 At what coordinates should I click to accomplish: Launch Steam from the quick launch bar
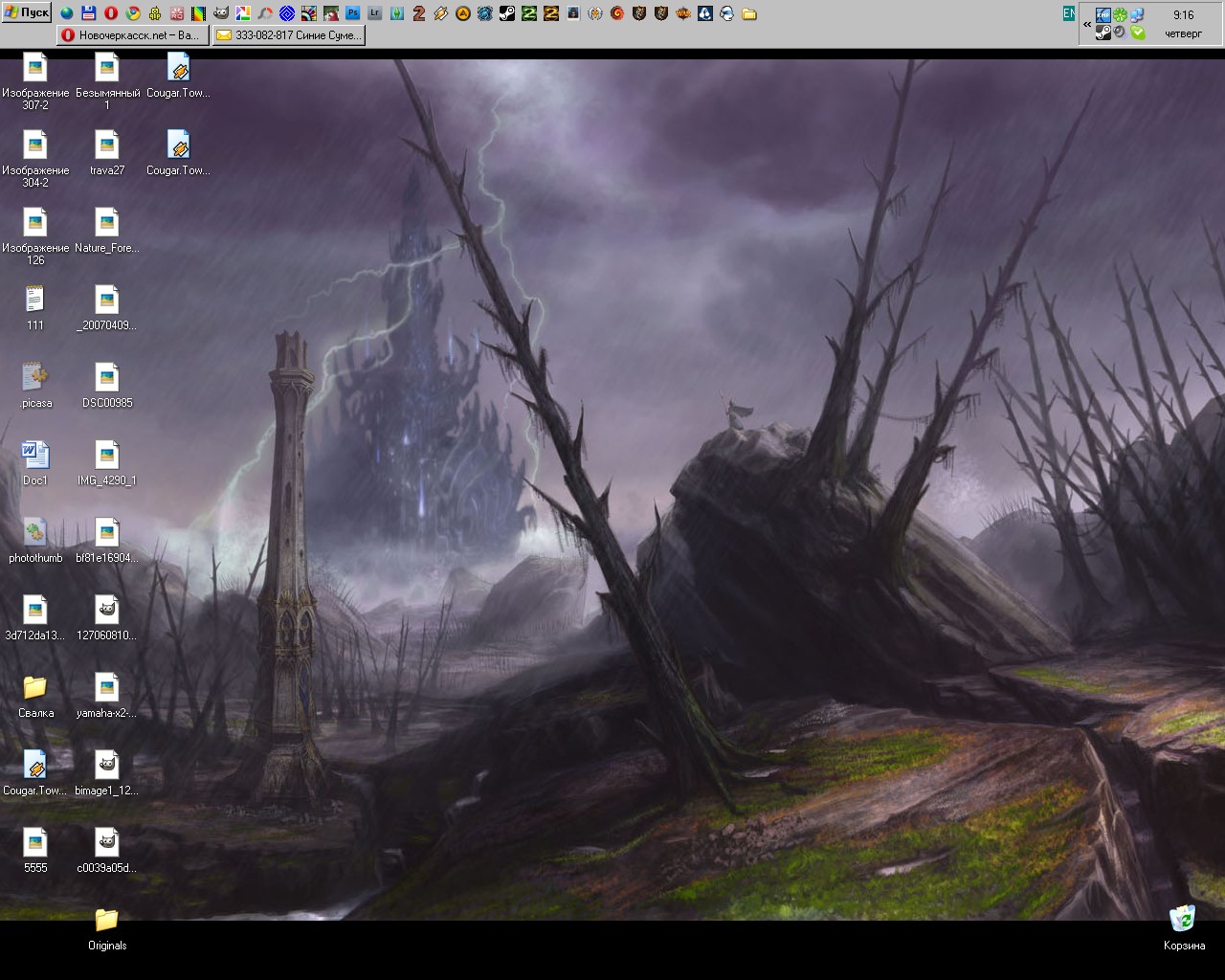click(507, 13)
